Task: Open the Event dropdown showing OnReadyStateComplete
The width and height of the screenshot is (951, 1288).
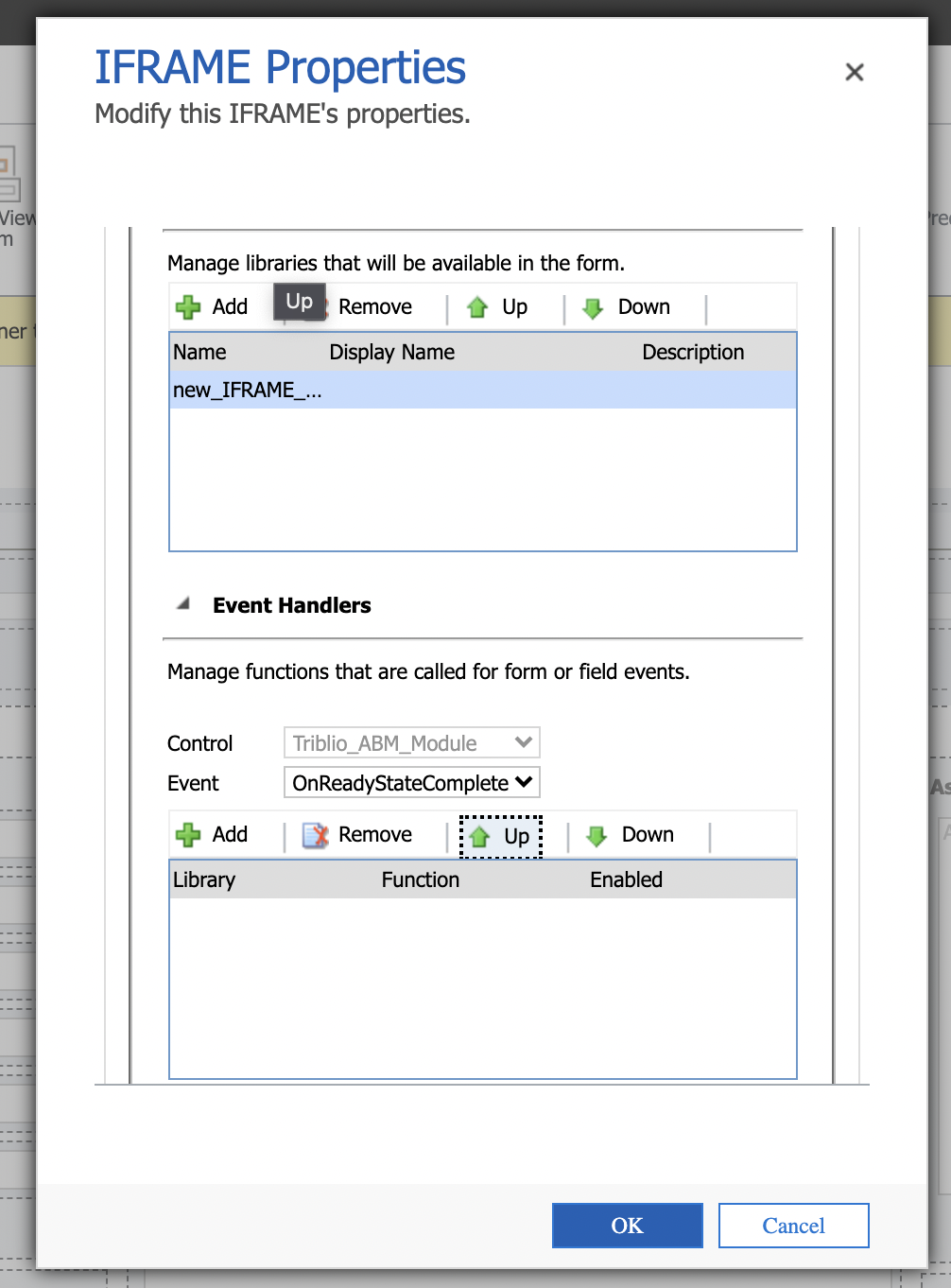Action: pyautogui.click(x=412, y=782)
